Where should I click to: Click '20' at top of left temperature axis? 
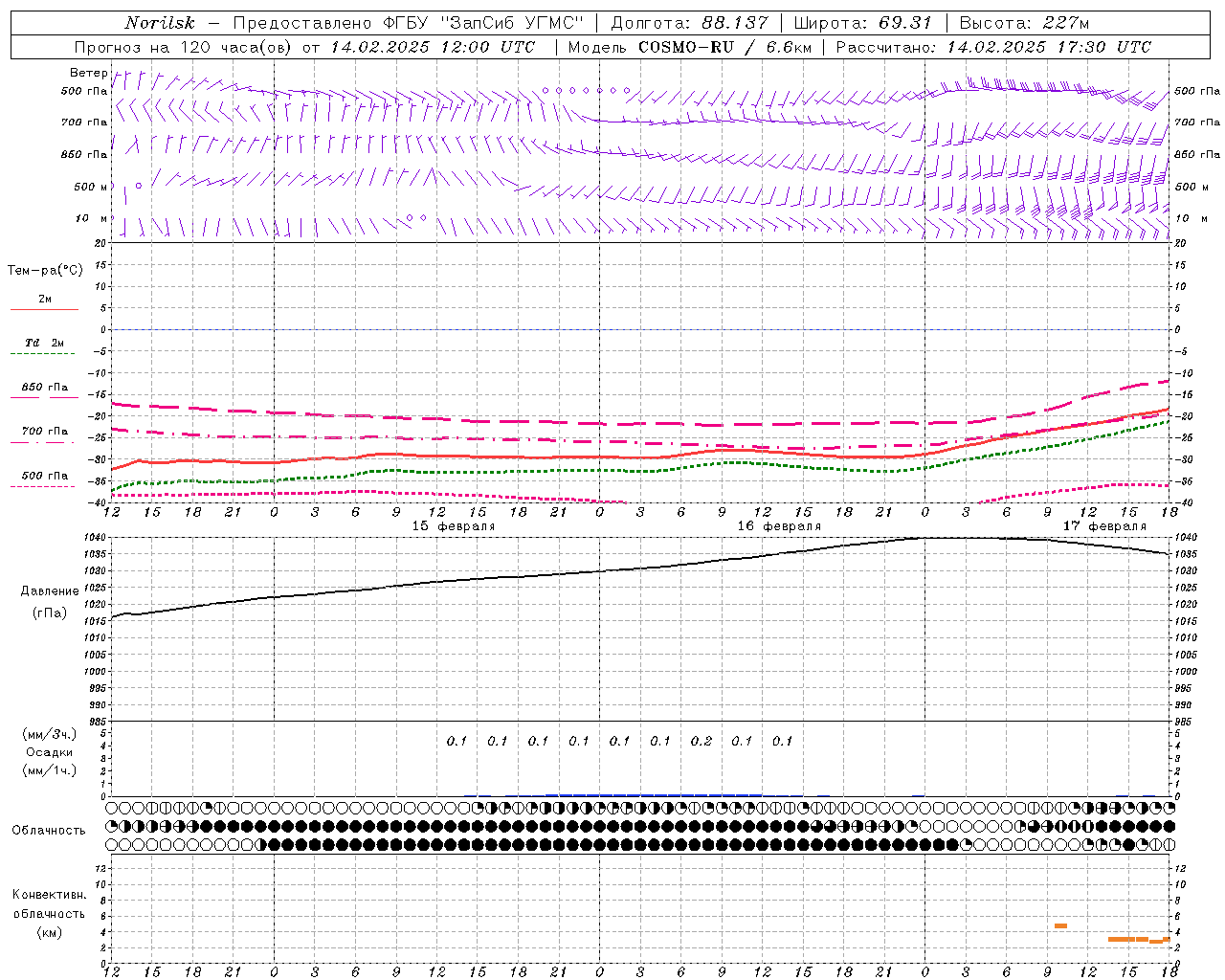tap(100, 243)
